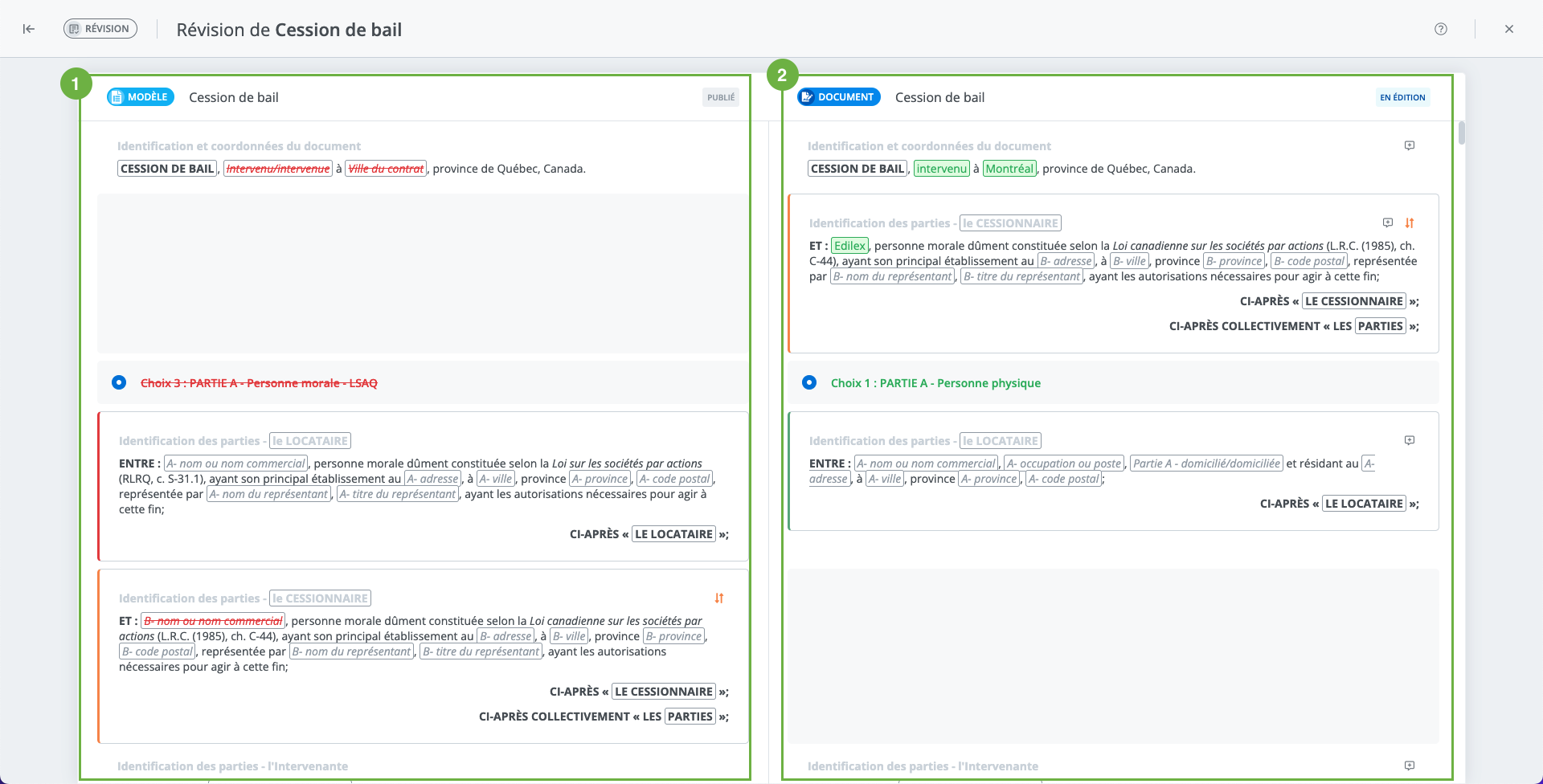This screenshot has width=1543, height=784.
Task: Open comment icon in LOCATAIRE document section
Action: coord(1410,440)
